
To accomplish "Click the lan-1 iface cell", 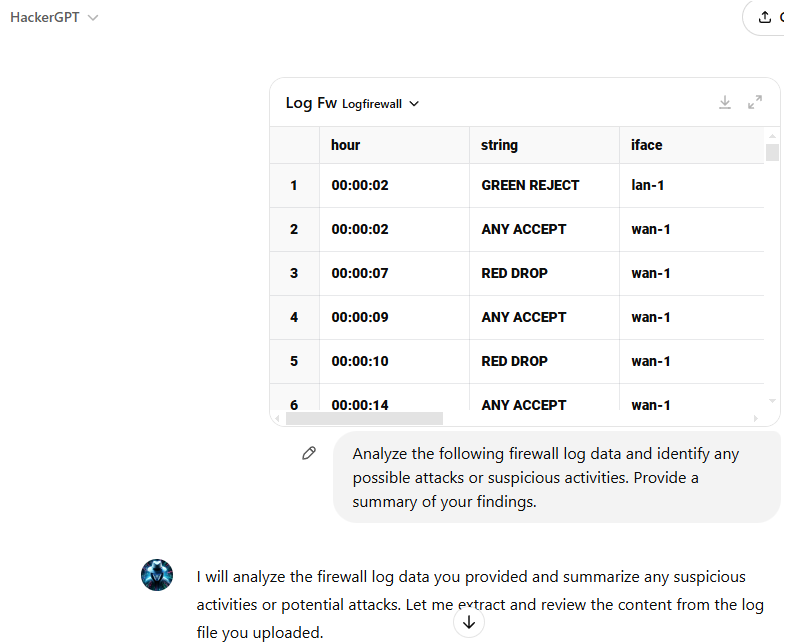I will click(x=692, y=185).
